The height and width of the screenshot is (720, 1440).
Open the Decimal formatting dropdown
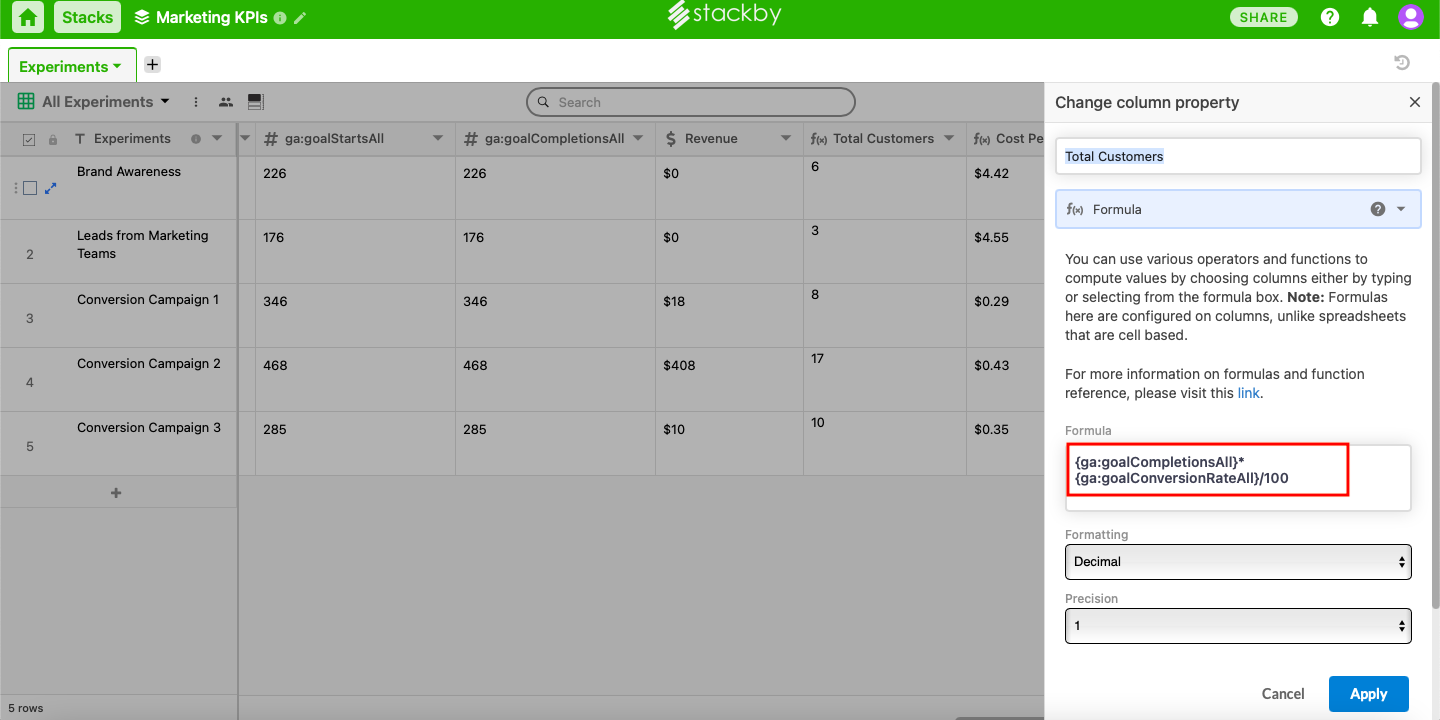[1238, 562]
